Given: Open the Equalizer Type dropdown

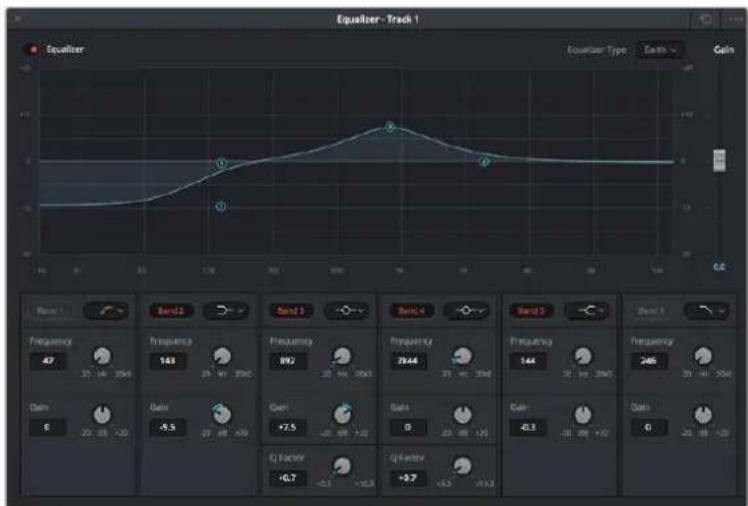Looking at the screenshot, I should (660, 50).
